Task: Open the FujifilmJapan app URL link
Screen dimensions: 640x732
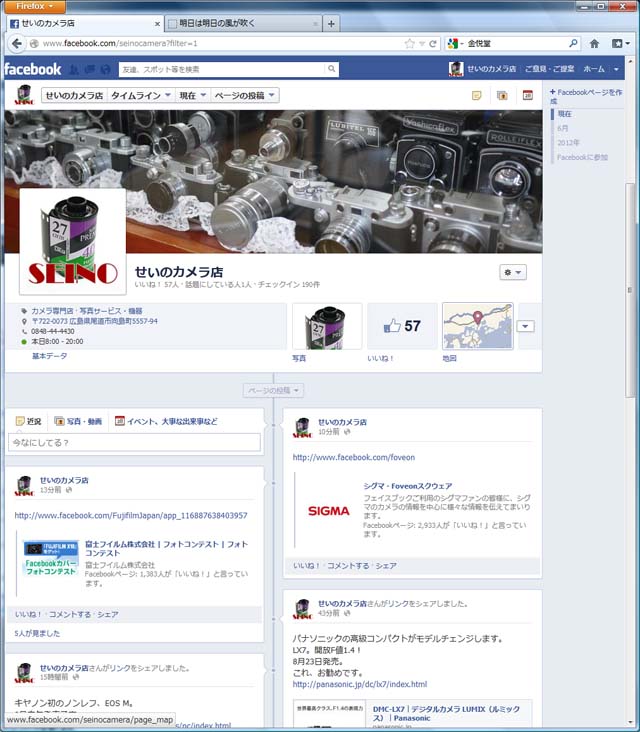Action: pyautogui.click(x=131, y=515)
